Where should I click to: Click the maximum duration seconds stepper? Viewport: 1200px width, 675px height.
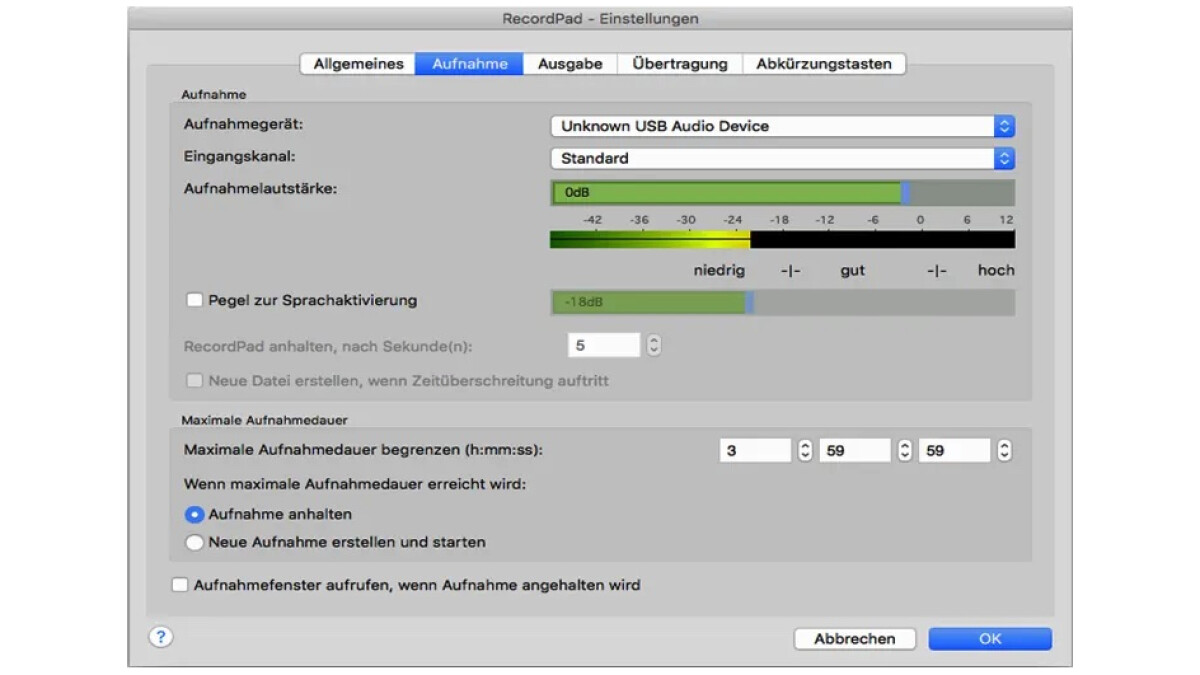pyautogui.click(x=1004, y=451)
